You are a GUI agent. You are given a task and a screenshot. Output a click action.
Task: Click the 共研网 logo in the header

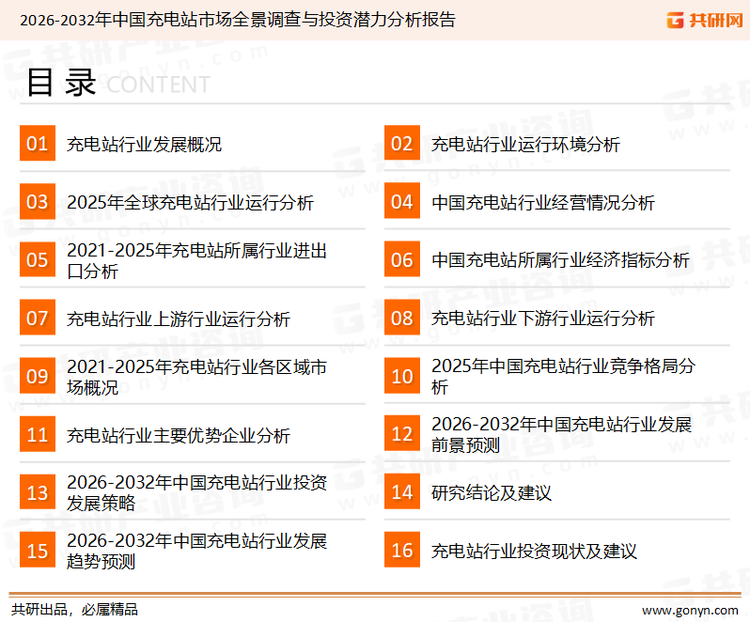(x=705, y=20)
